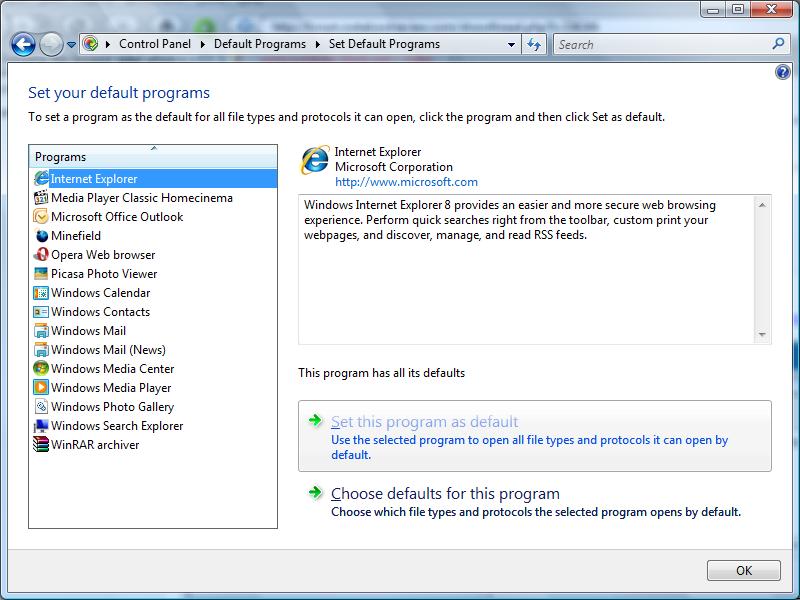Select Windows Contacts entry
The width and height of the screenshot is (800, 600).
click(100, 312)
